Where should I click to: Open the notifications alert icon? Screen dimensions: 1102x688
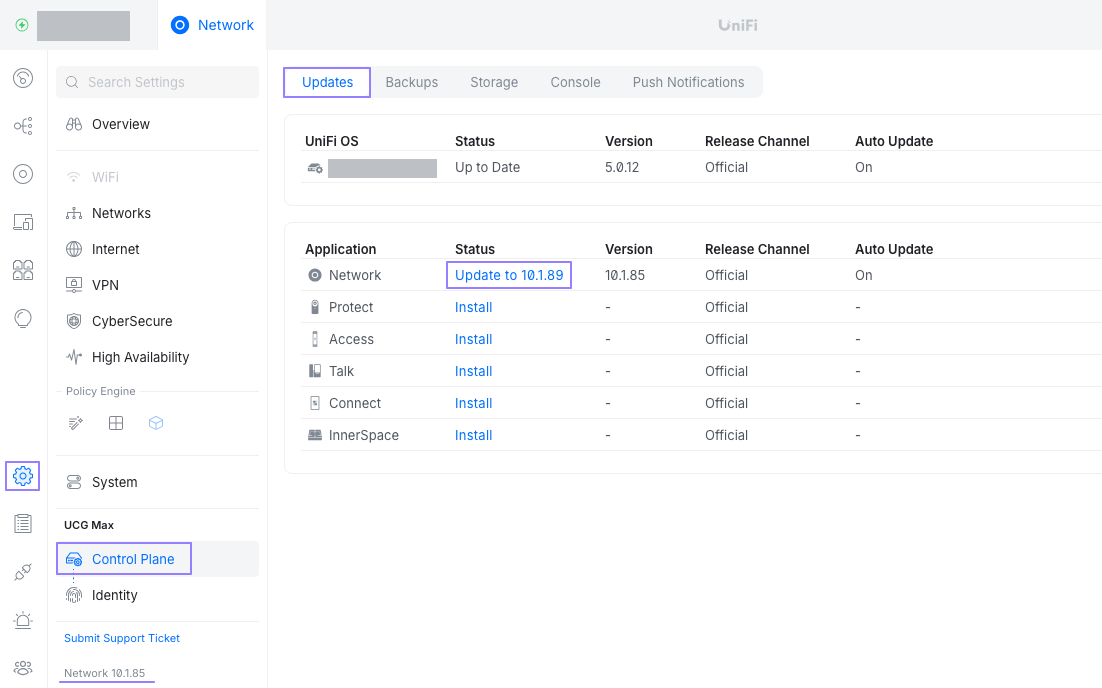22,620
